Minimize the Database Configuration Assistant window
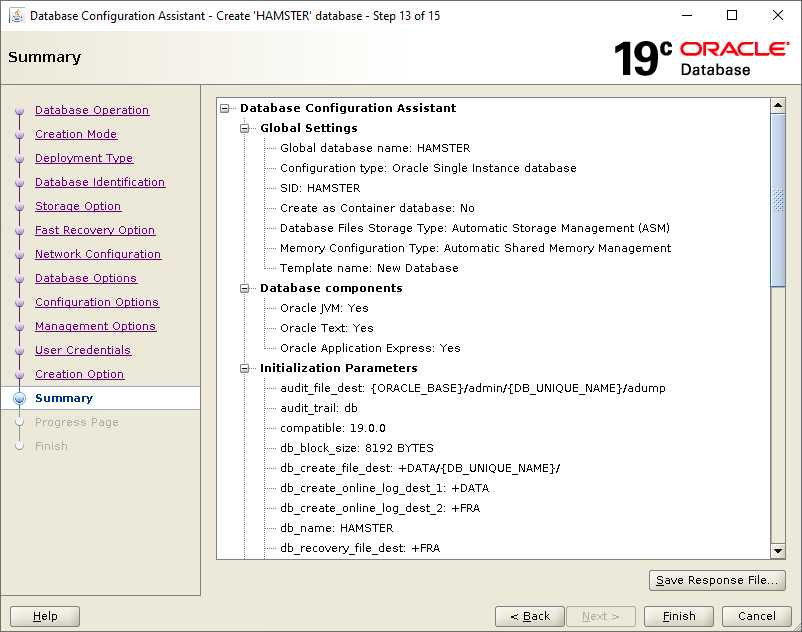 click(687, 15)
